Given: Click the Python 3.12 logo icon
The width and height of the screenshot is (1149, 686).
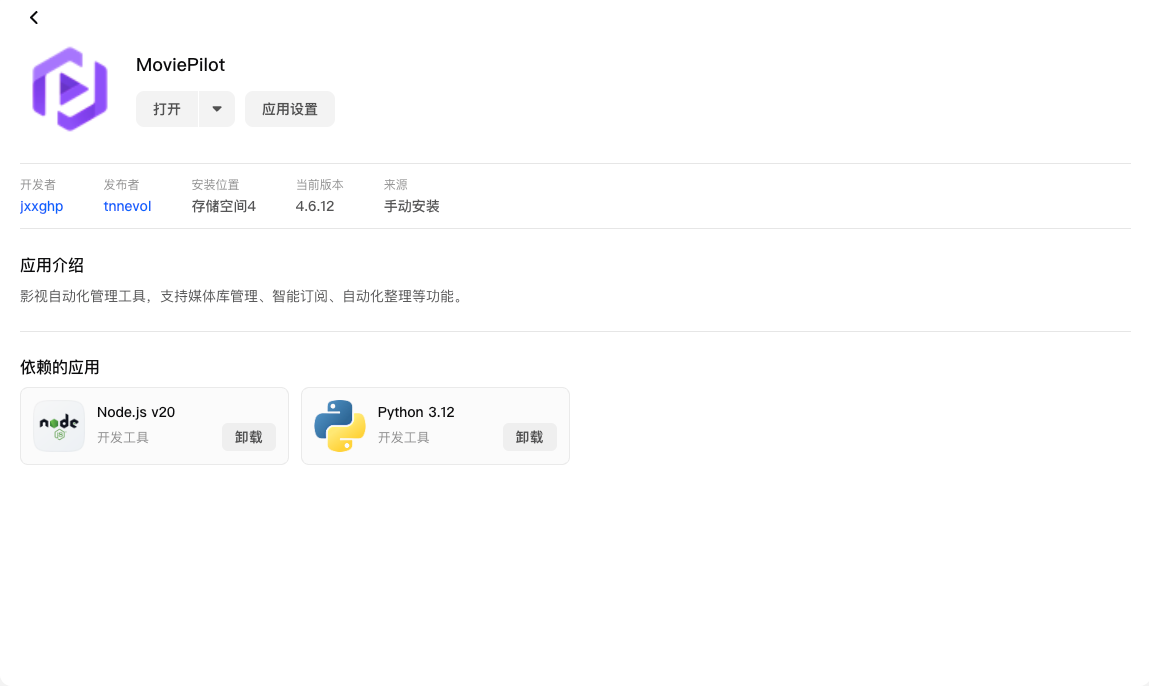Looking at the screenshot, I should 340,426.
